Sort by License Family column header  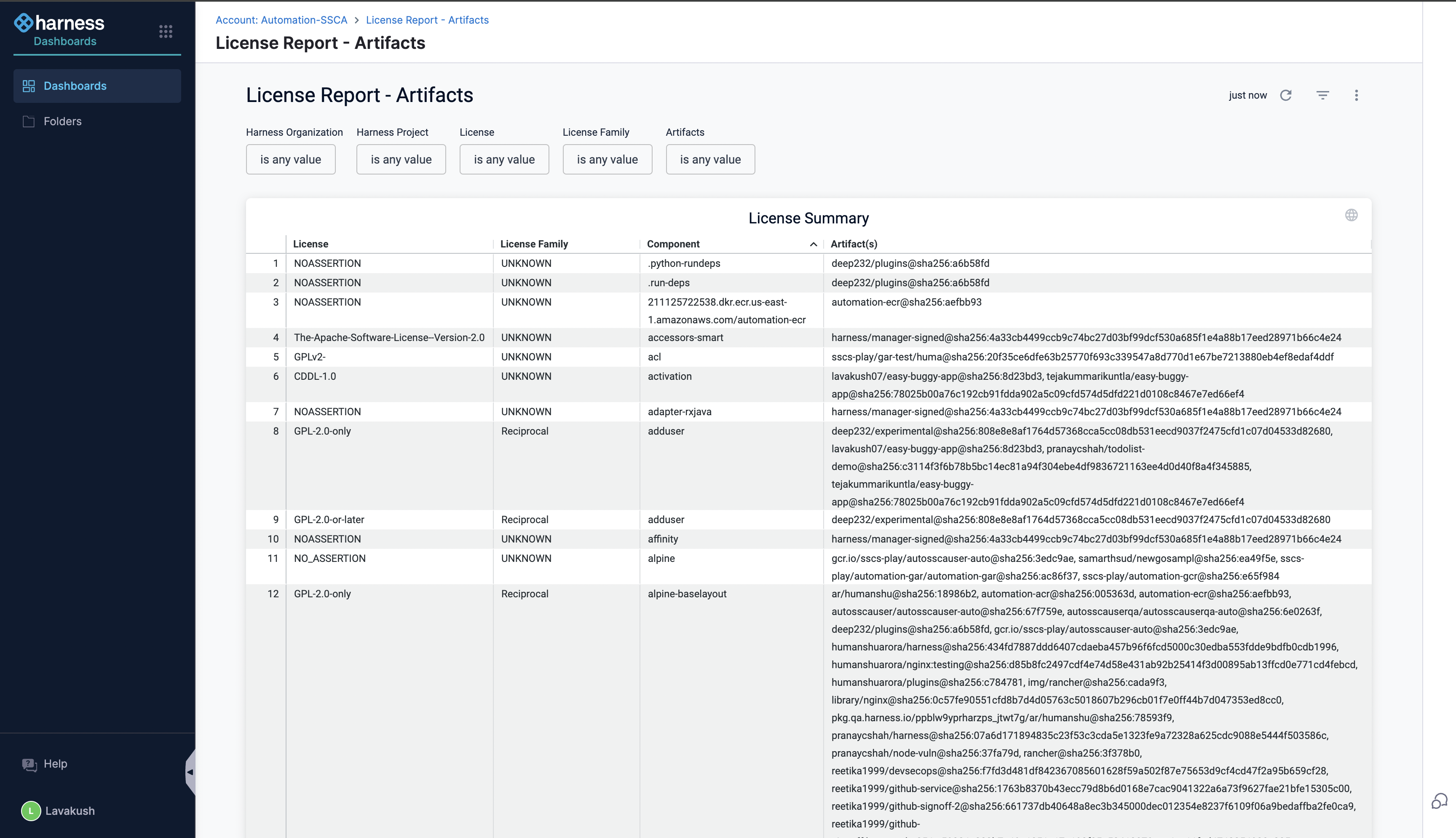click(534, 244)
